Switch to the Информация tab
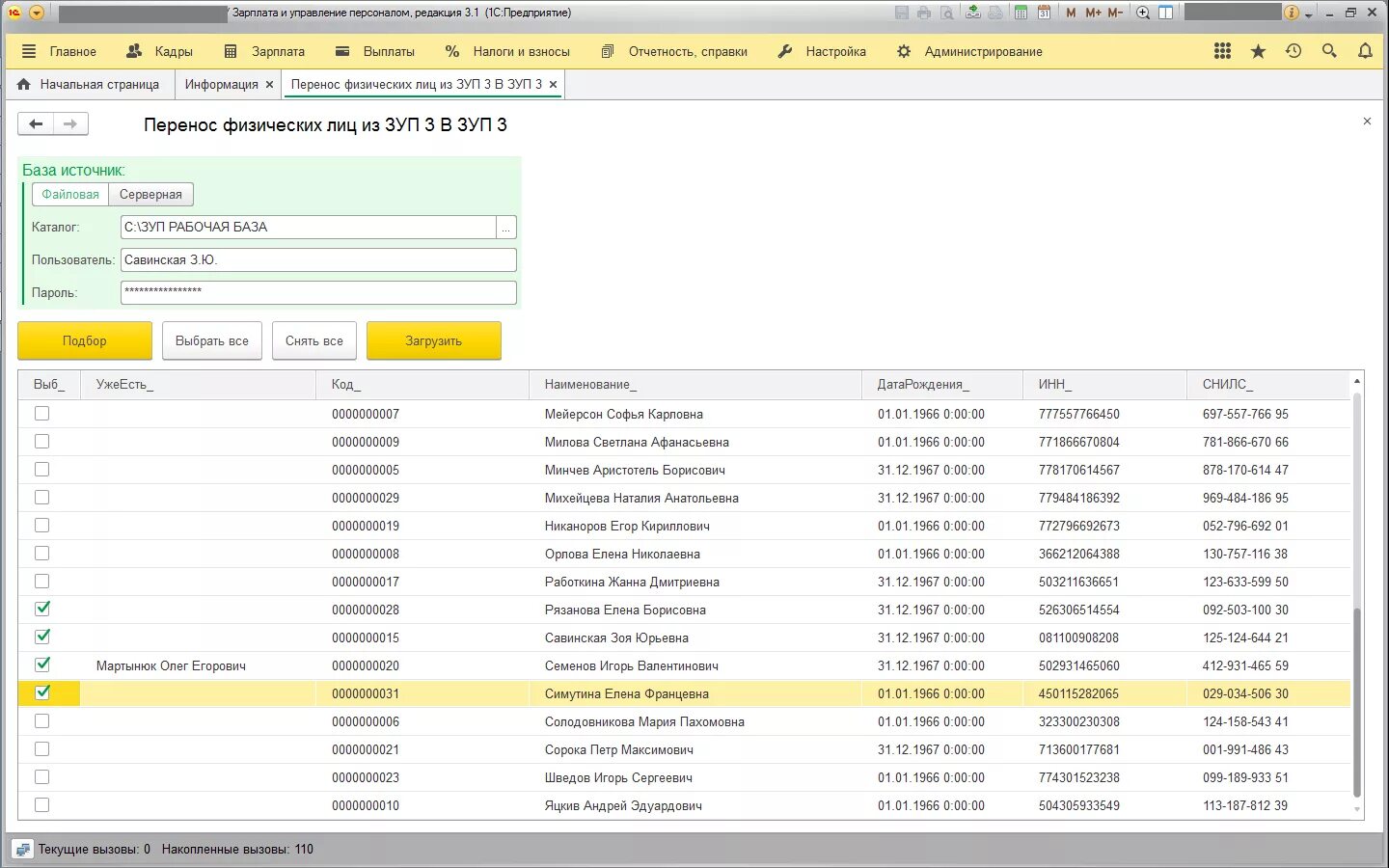This screenshot has height=868, width=1389. tap(221, 84)
